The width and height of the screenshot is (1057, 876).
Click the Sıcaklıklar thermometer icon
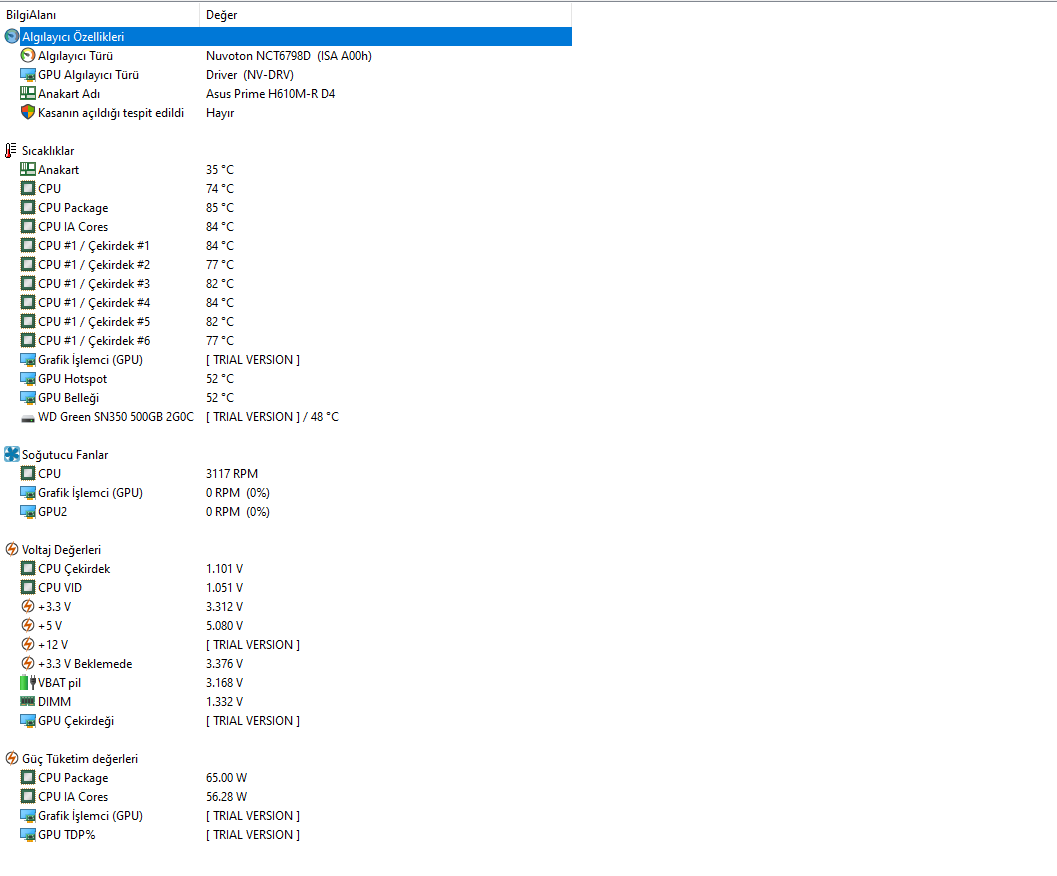tap(11, 150)
